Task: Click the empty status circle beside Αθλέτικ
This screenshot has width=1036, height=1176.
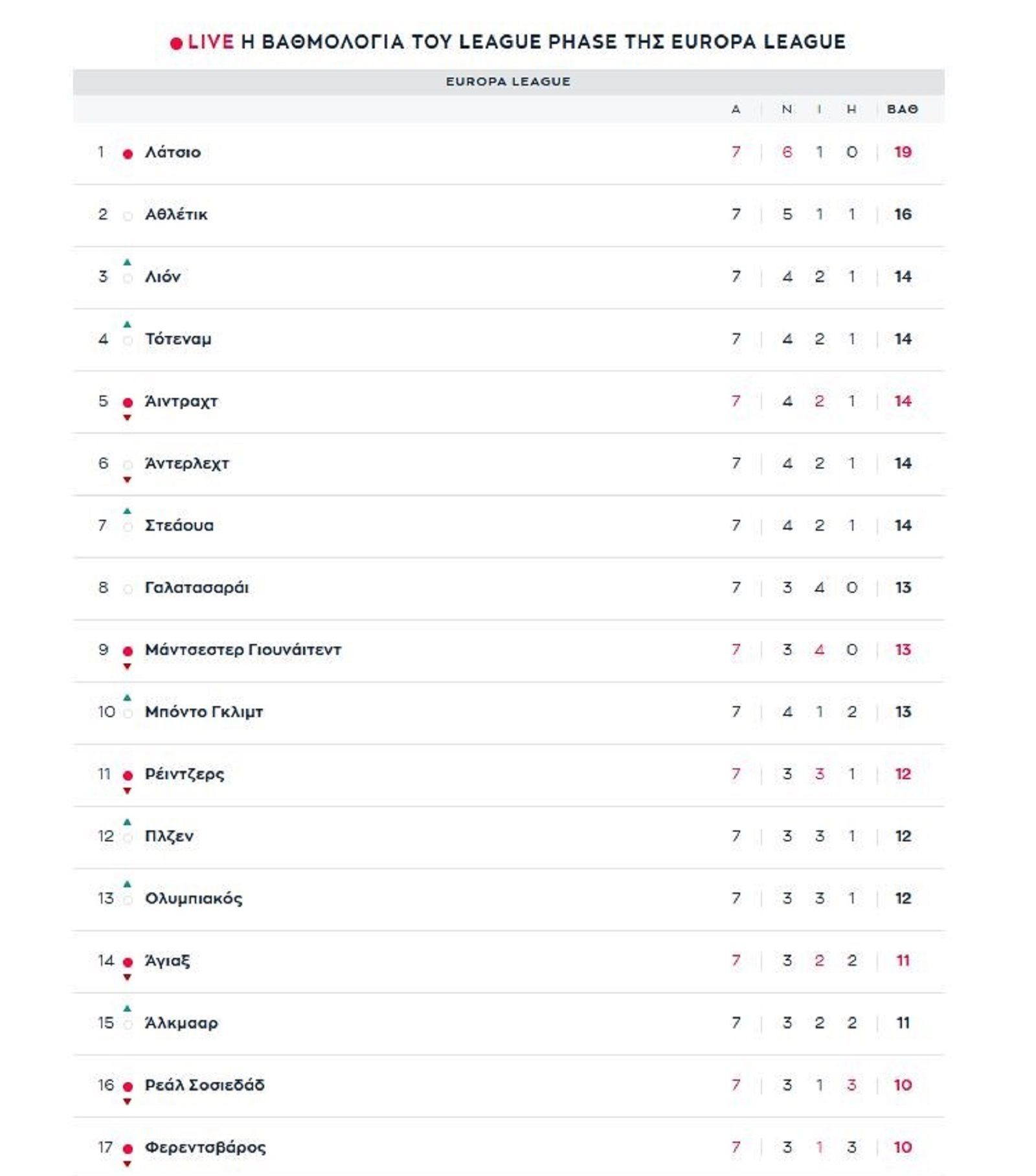Action: pos(128,216)
